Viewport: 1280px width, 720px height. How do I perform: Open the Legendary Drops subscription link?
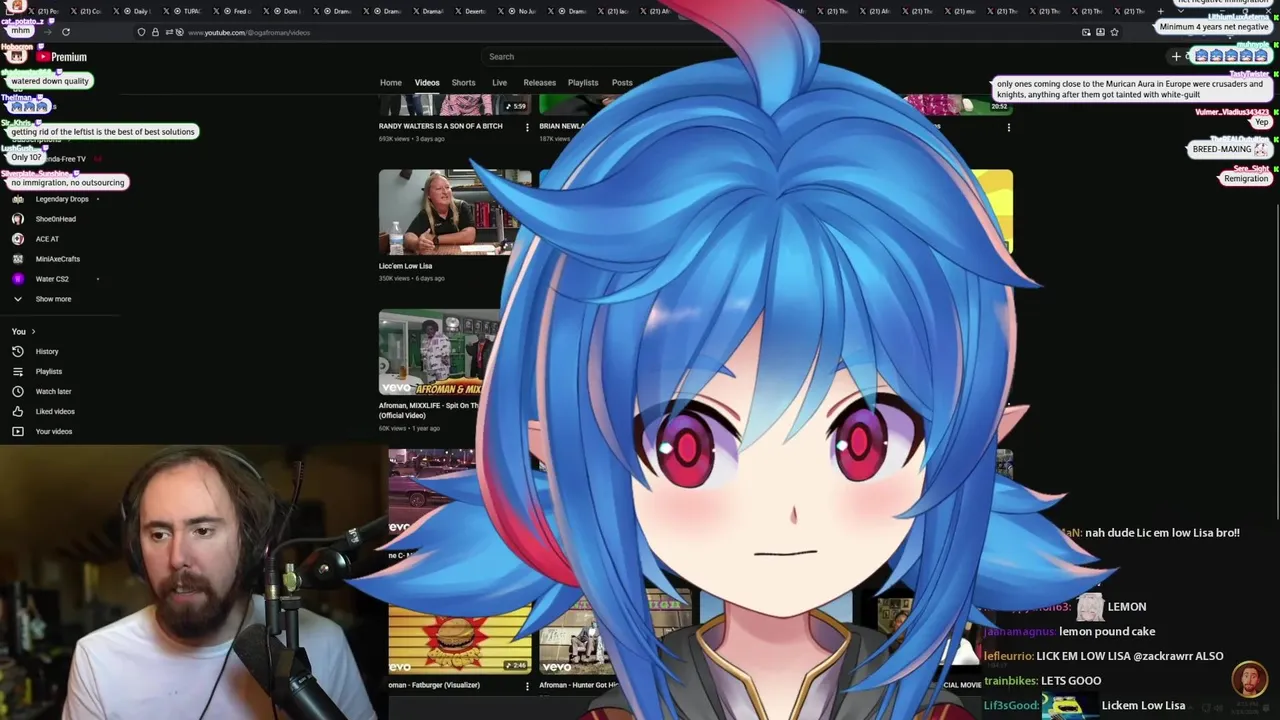pyautogui.click(x=62, y=199)
